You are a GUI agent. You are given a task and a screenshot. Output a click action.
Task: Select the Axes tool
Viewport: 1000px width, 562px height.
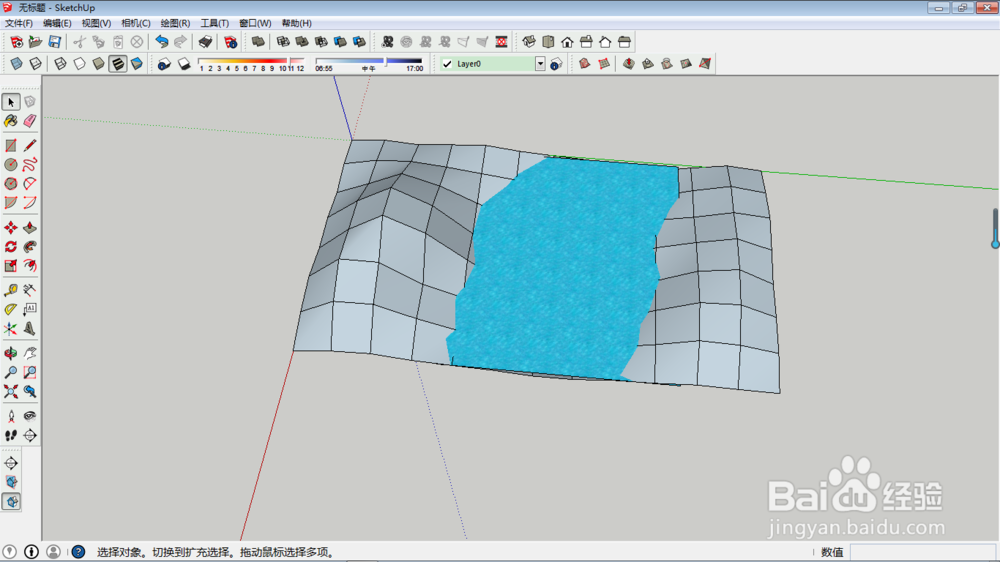[x=11, y=329]
